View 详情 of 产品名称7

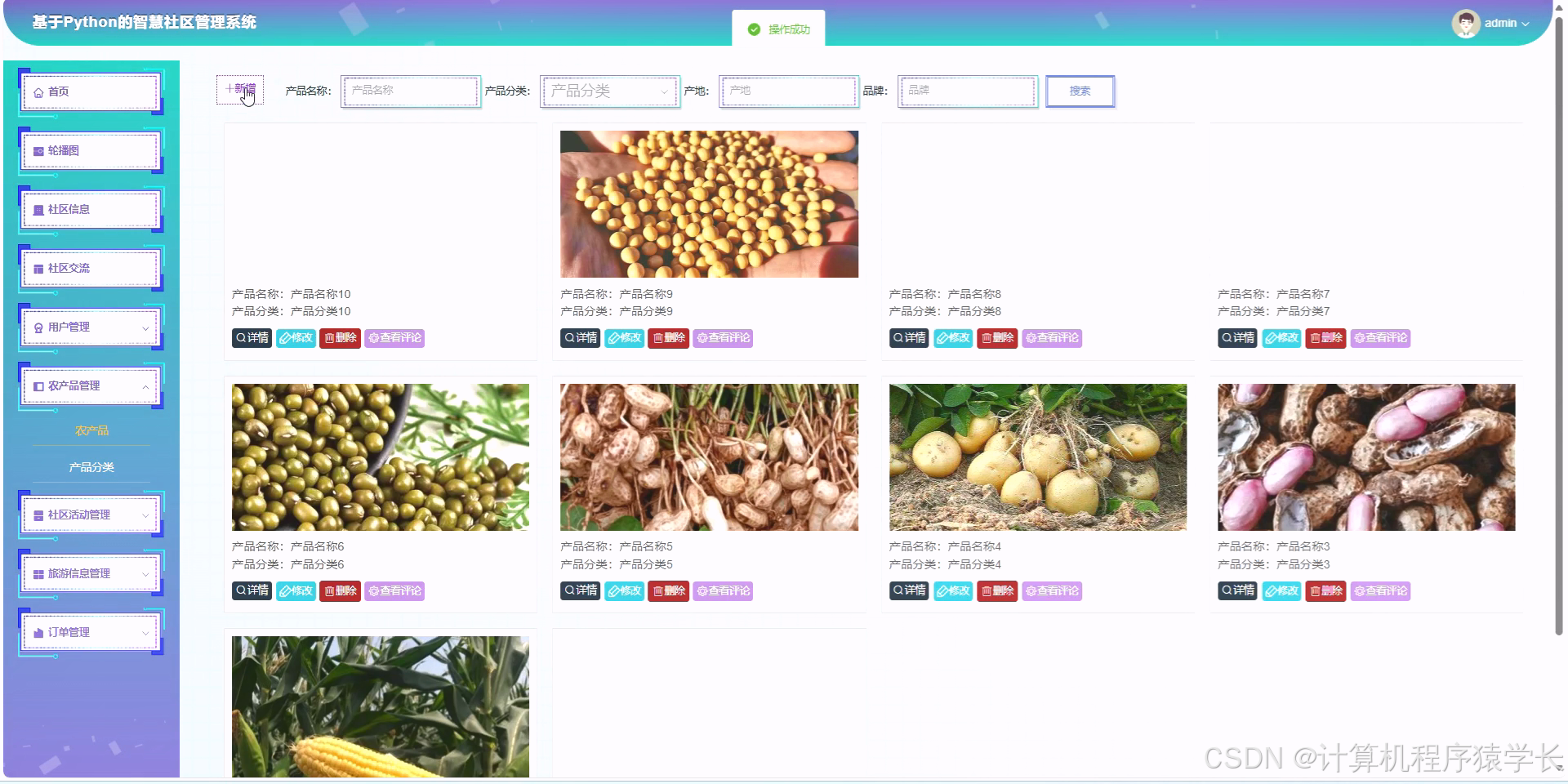tap(1237, 338)
